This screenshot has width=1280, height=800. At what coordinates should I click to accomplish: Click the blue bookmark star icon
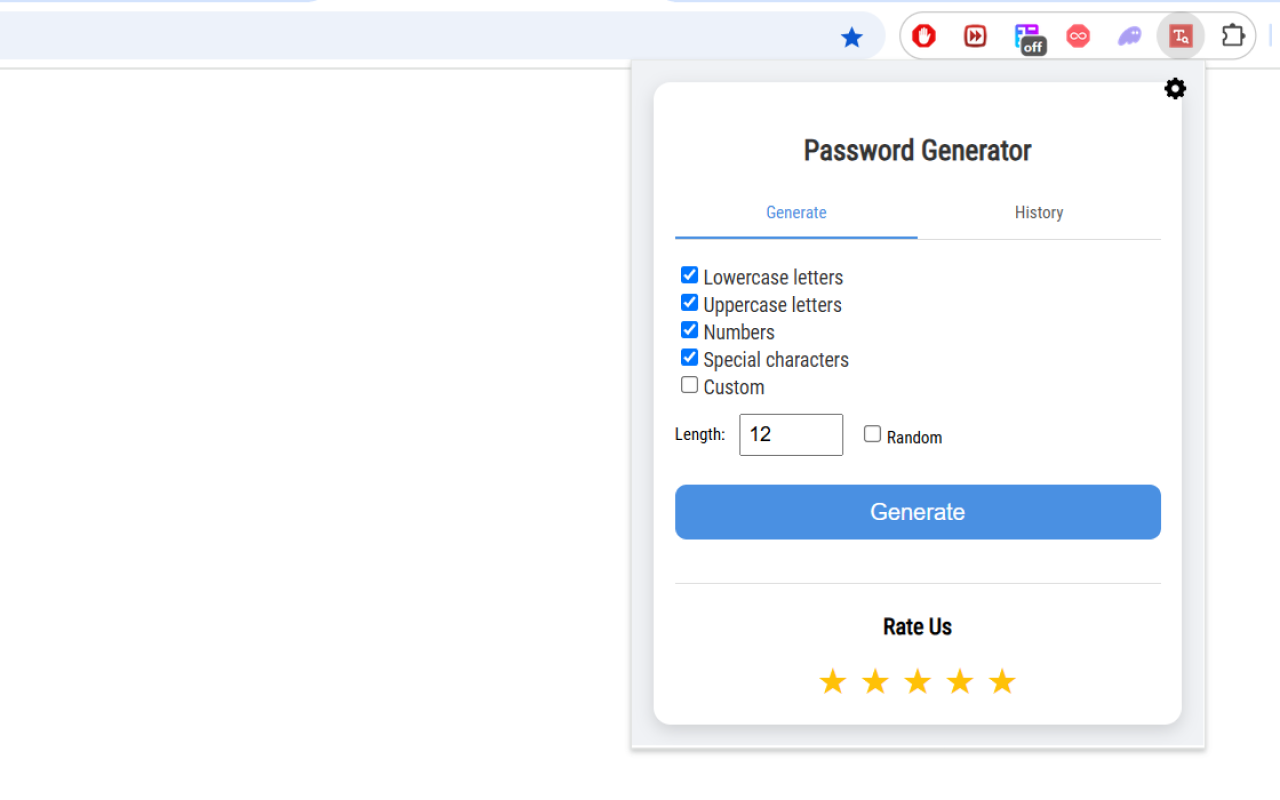[x=852, y=38]
